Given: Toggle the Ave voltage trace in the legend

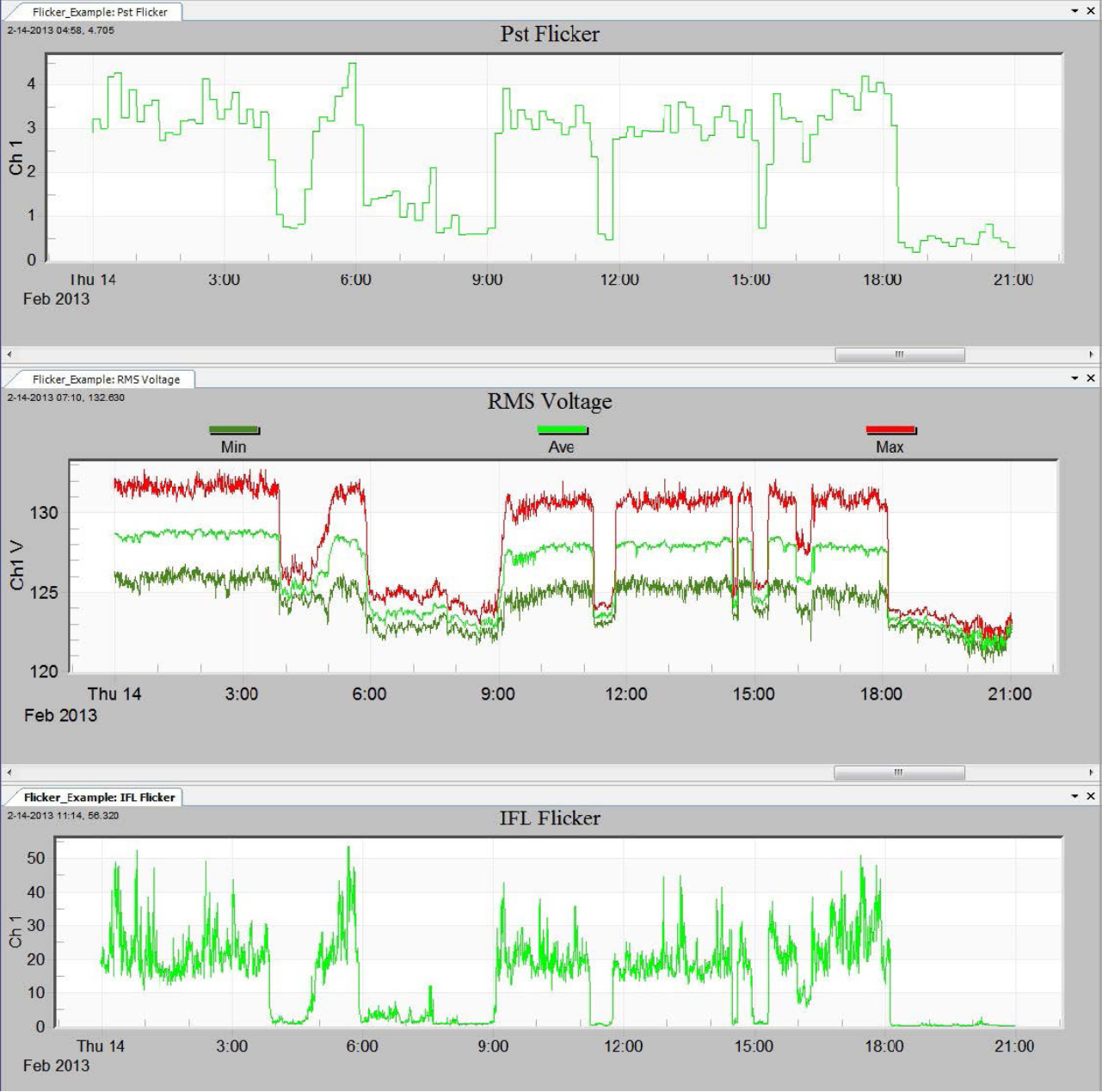Looking at the screenshot, I should pyautogui.click(x=560, y=437).
